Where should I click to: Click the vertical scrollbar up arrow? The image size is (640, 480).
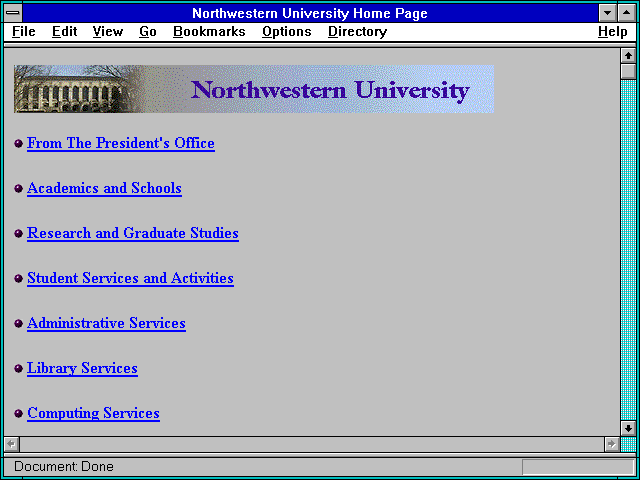[x=628, y=56]
